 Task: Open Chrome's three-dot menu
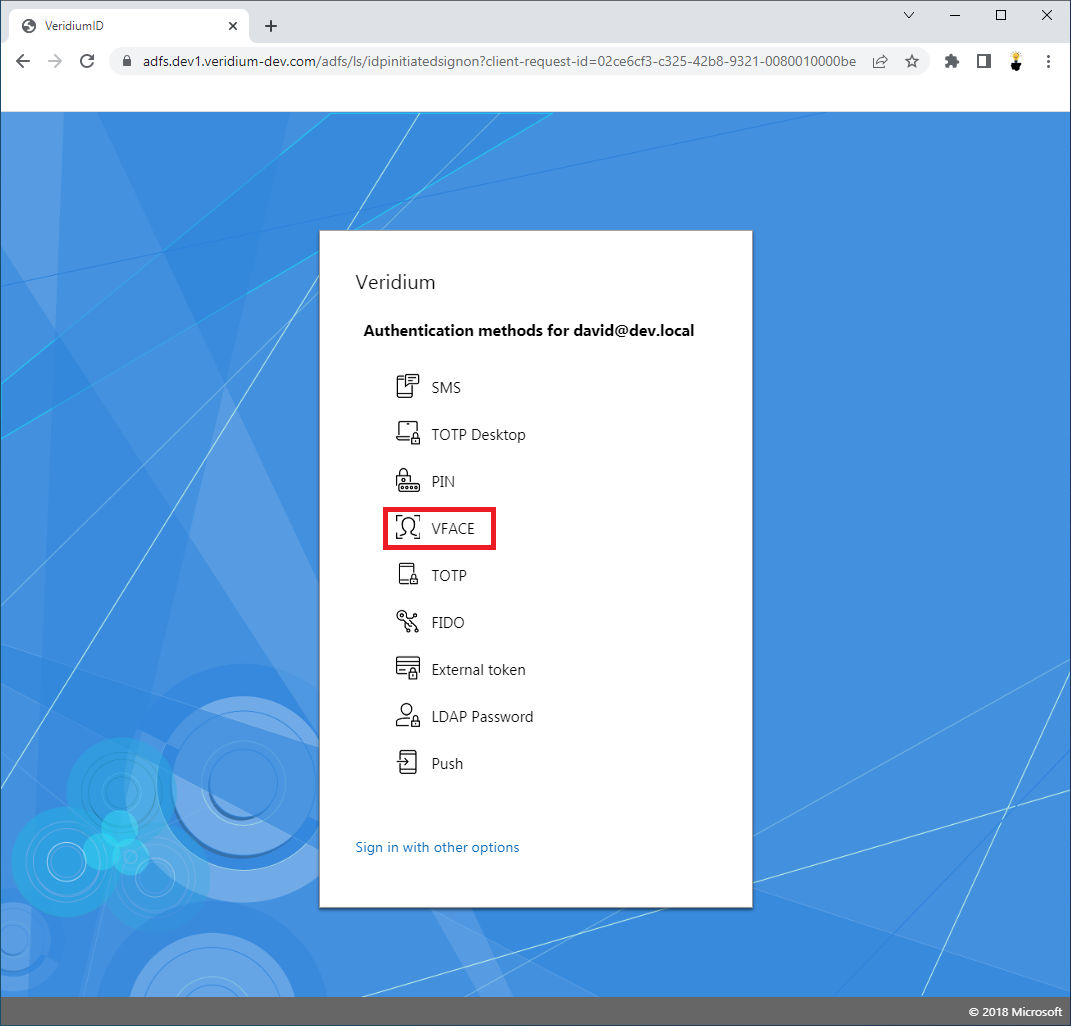(x=1048, y=61)
